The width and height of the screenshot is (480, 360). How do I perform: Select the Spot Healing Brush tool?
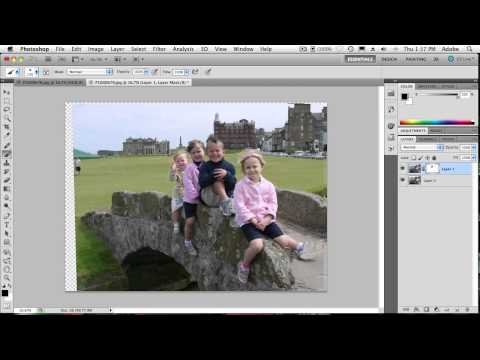click(6, 146)
